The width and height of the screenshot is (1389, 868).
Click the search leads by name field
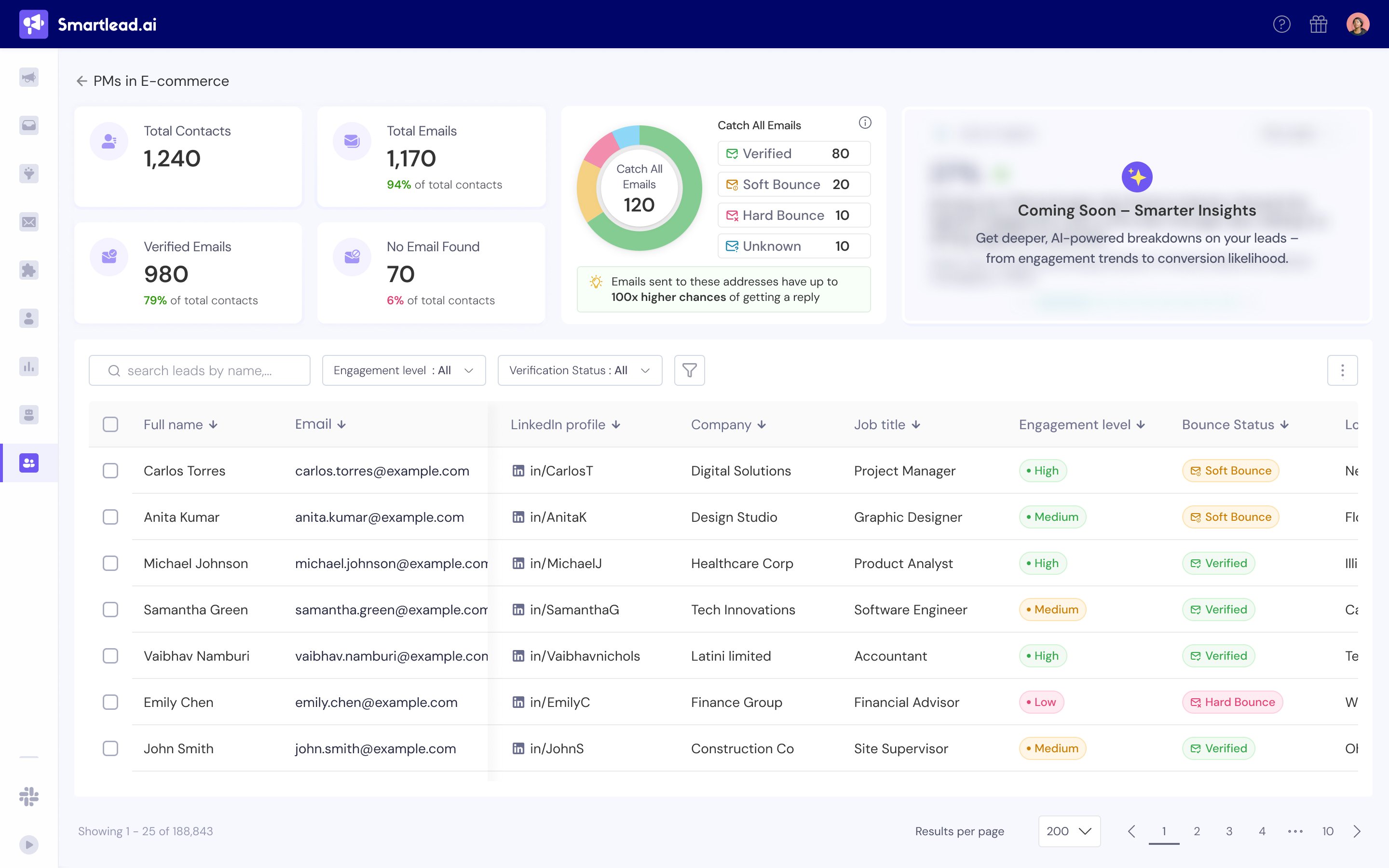[200, 370]
